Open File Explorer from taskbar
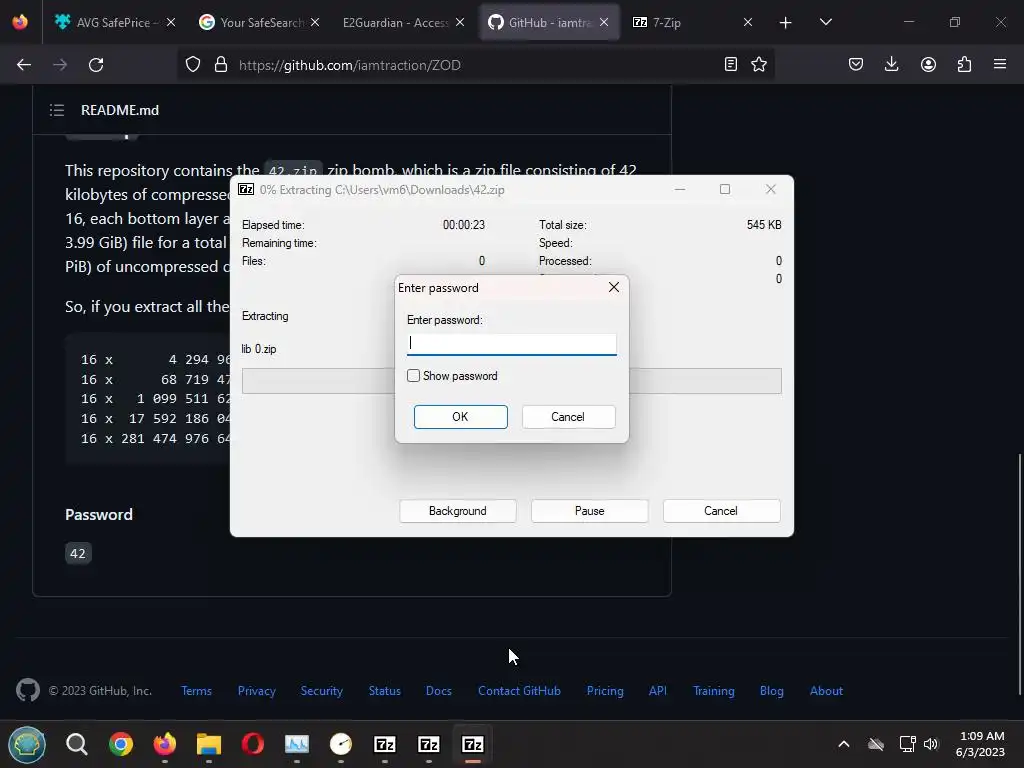The image size is (1024, 768). coord(209,744)
